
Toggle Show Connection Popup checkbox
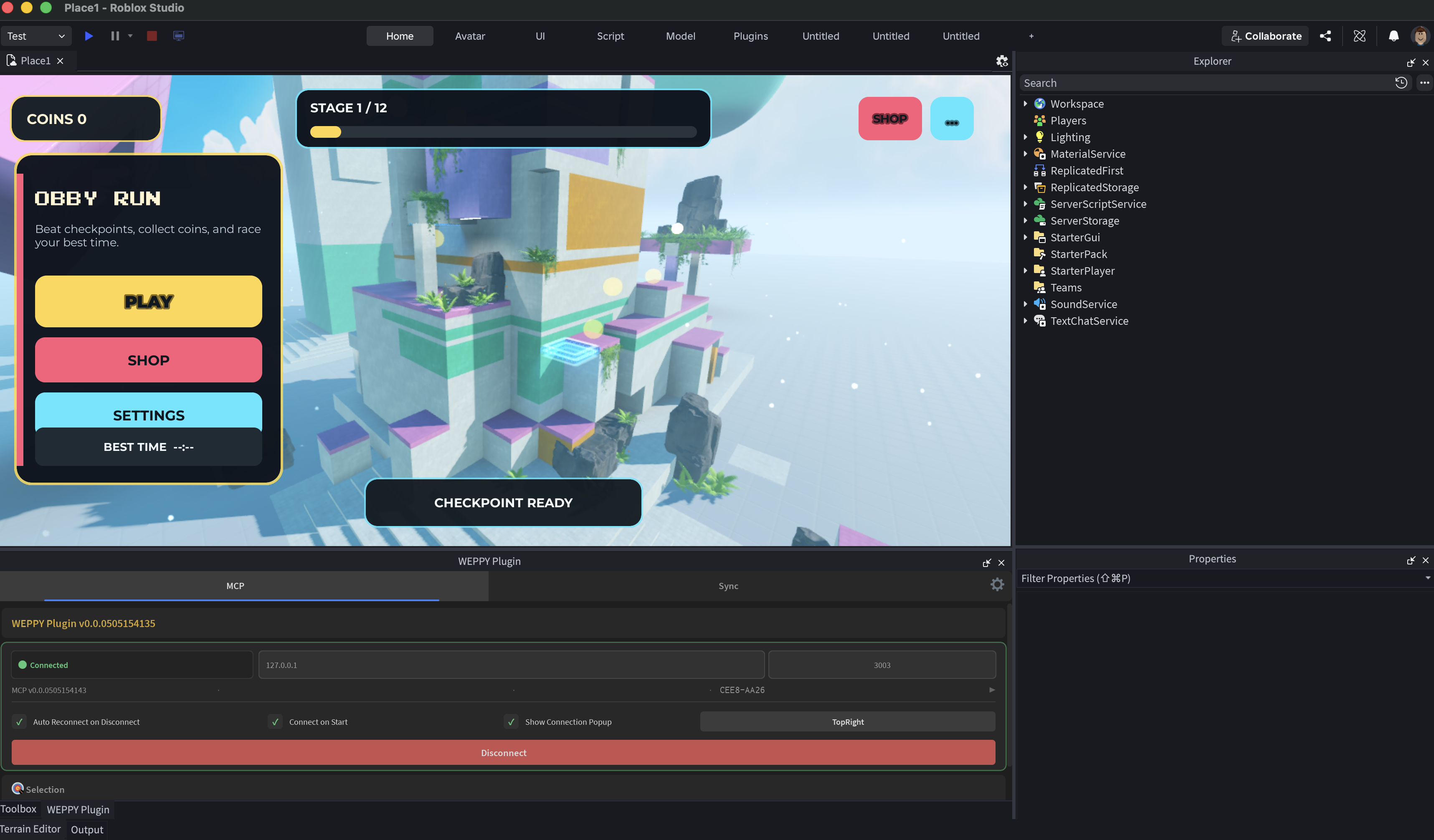511,721
